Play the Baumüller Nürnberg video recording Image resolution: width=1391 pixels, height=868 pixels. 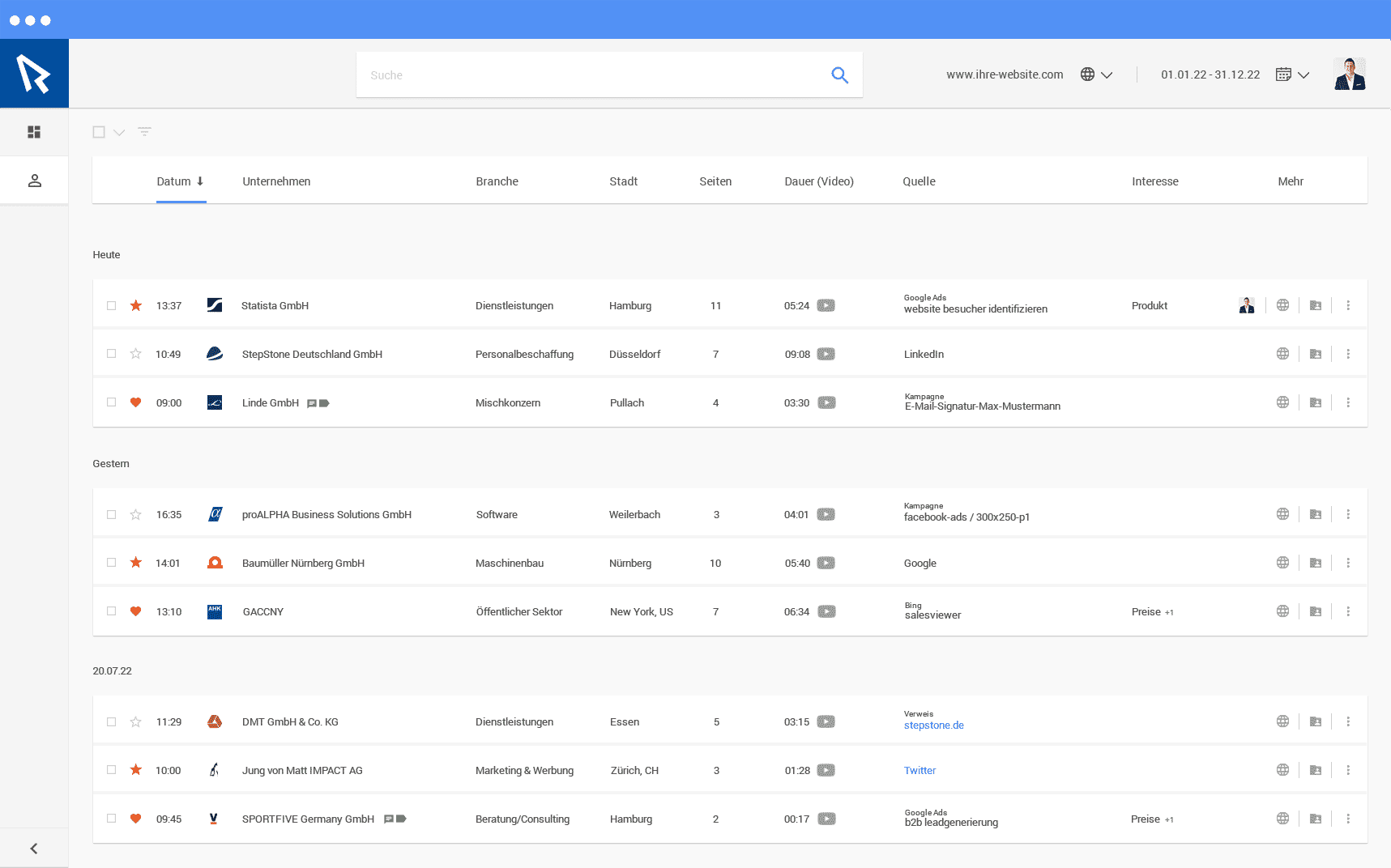[826, 563]
